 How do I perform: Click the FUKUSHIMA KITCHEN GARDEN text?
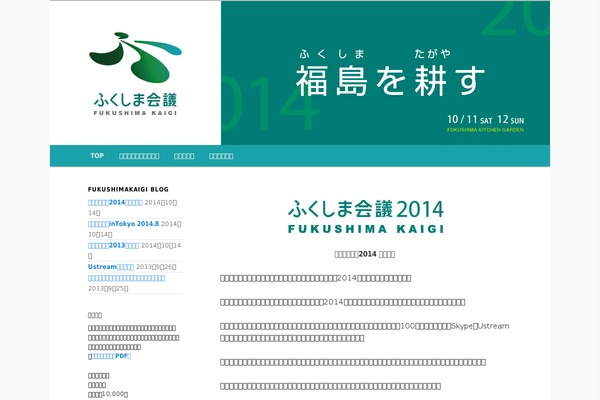tap(485, 130)
